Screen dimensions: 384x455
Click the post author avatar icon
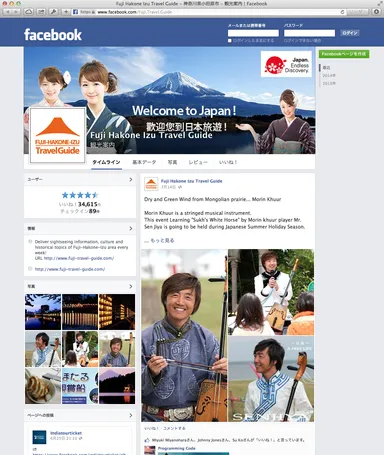(151, 184)
